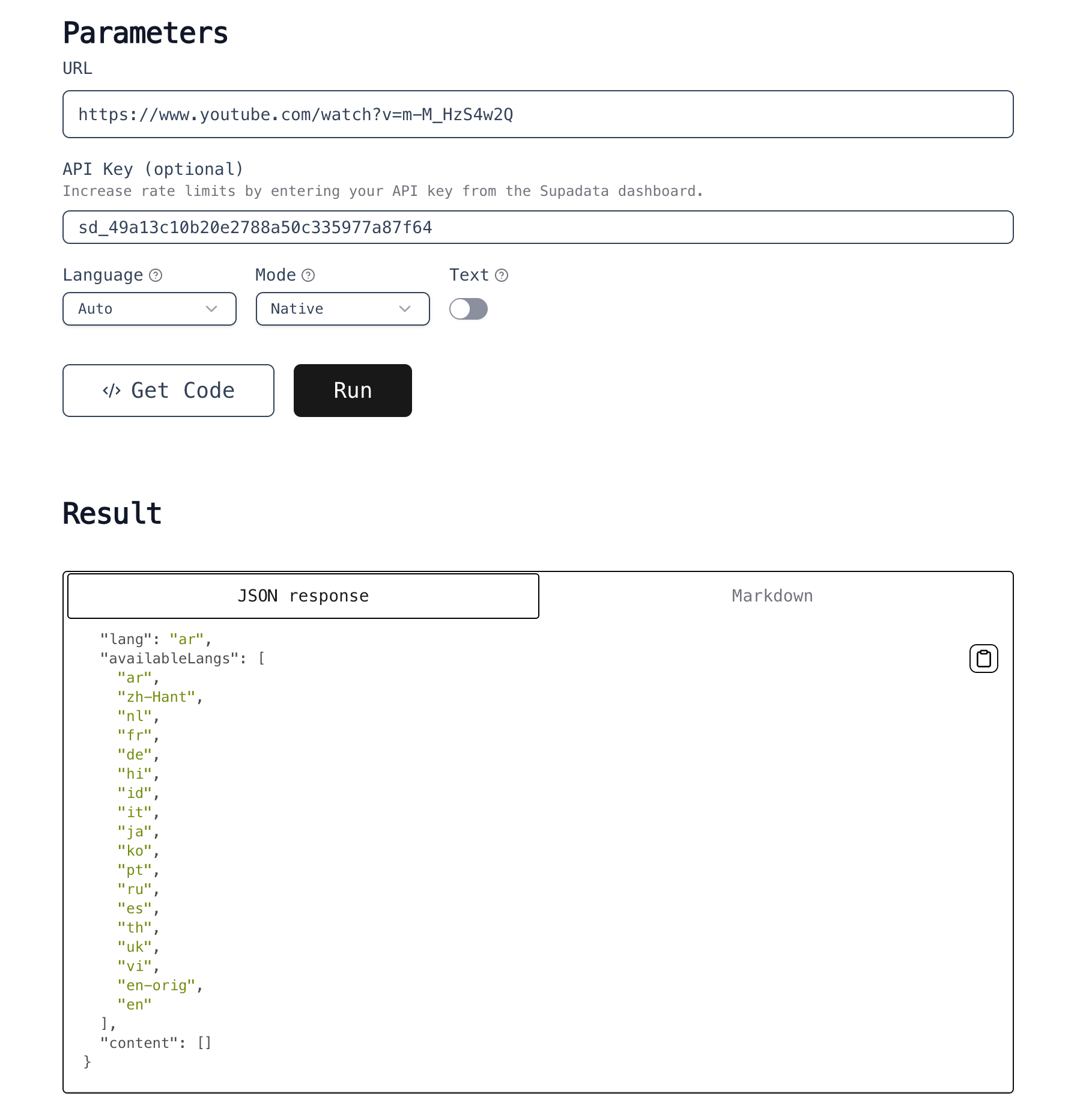Screen dimensions: 1092x1108
Task: Switch to the JSON response tab
Action: [x=303, y=596]
